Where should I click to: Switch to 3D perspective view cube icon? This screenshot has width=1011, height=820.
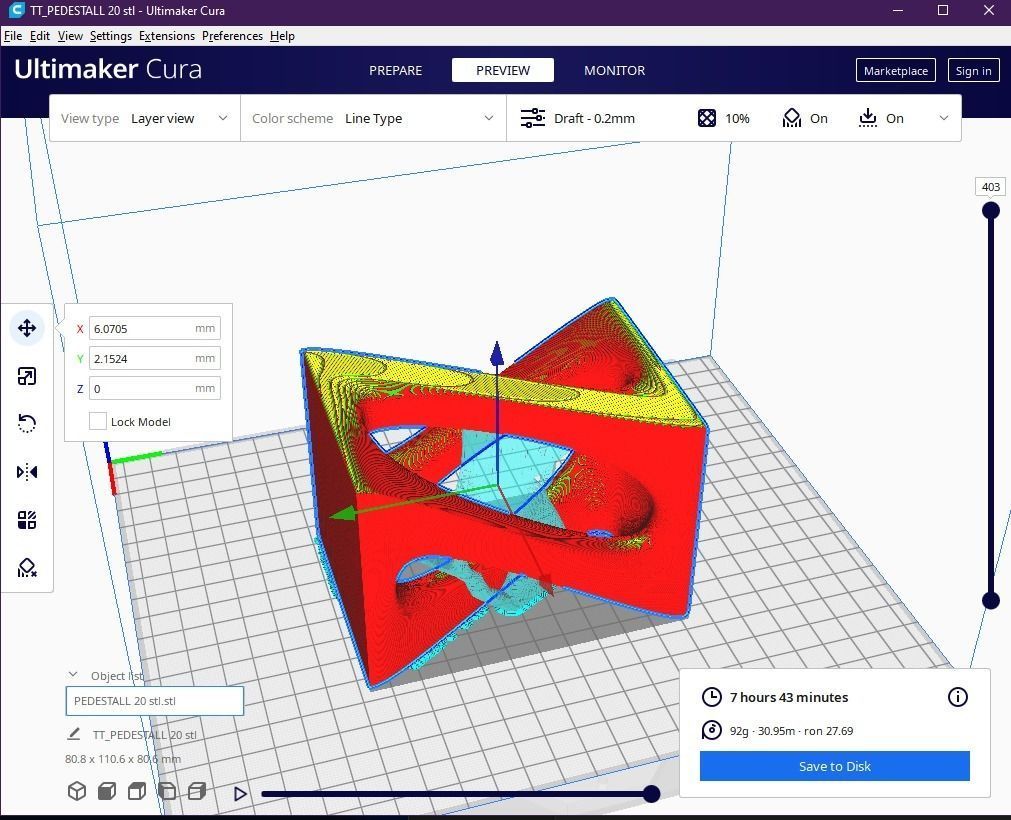click(x=77, y=791)
